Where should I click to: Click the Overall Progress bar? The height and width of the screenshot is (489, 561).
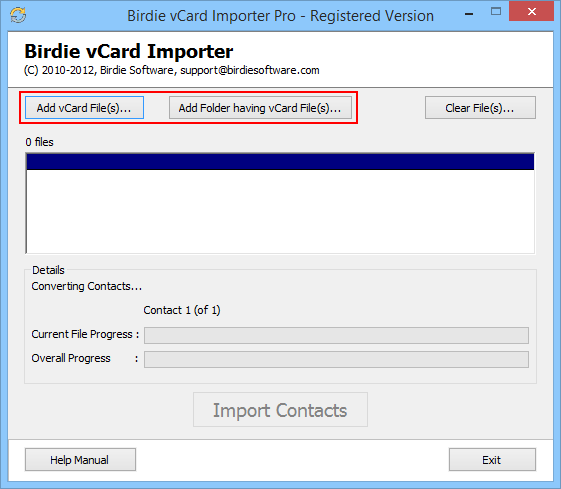(x=336, y=359)
